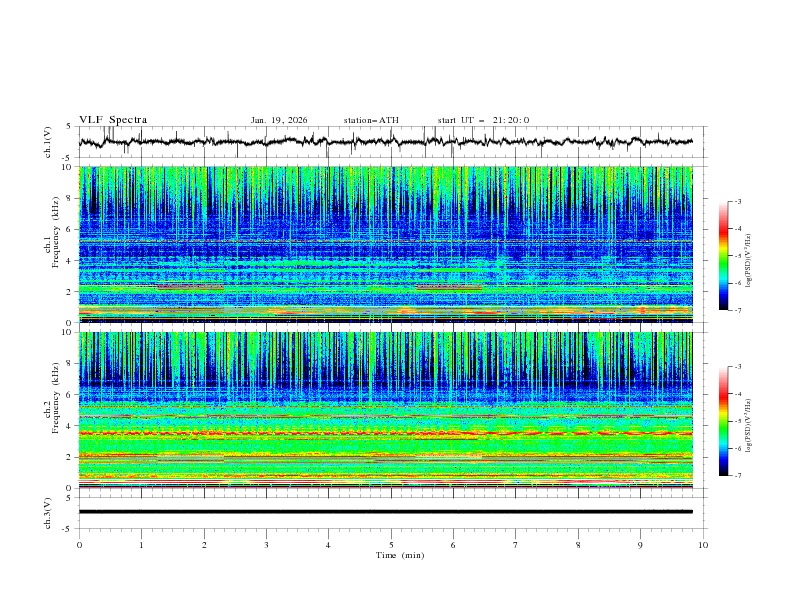The image size is (792, 612).
Task: Click the "VLF Spectra" title text
Action: click(113, 120)
